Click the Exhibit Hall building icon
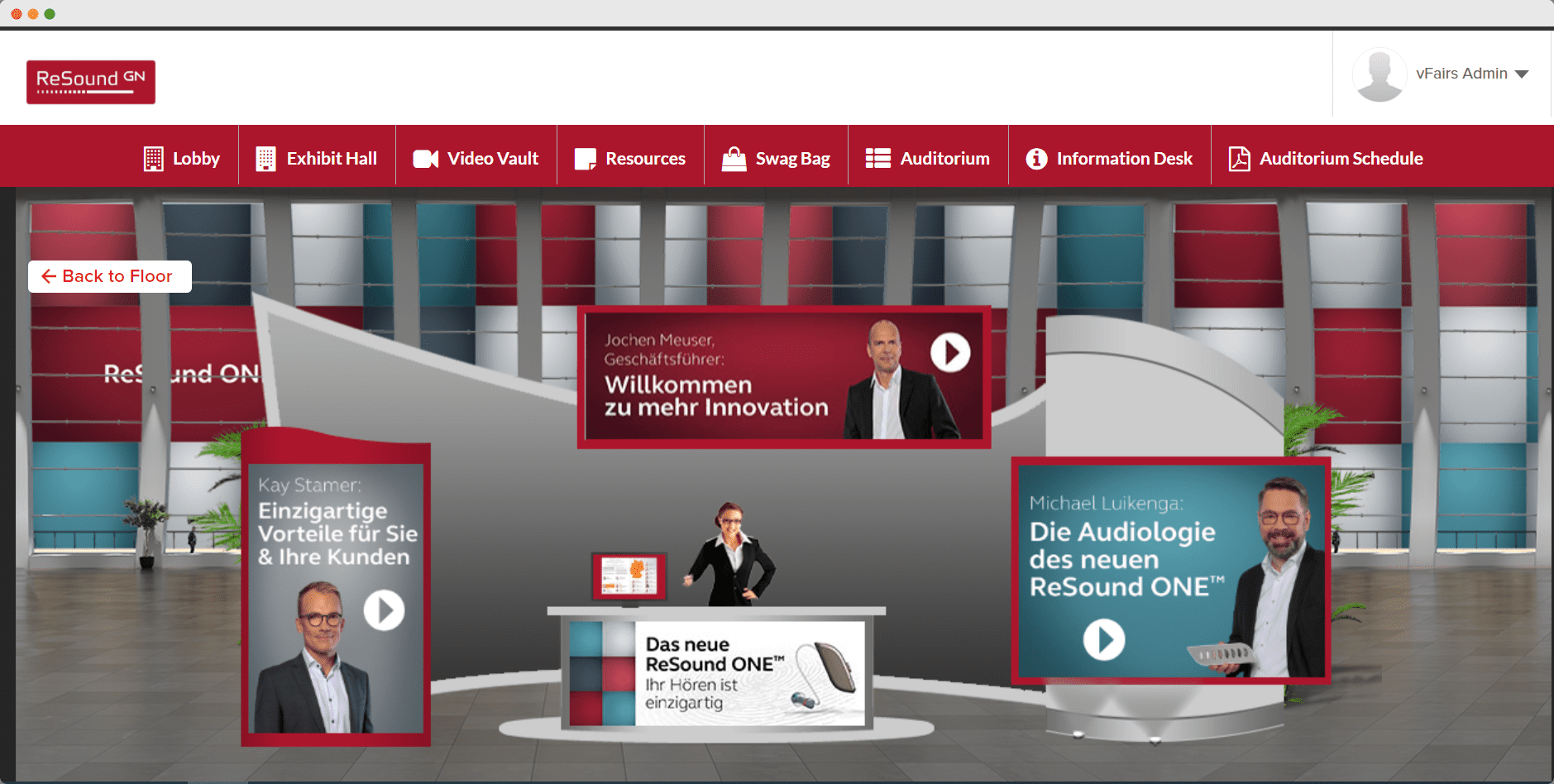Screen dimensions: 1554x784 click(x=265, y=159)
